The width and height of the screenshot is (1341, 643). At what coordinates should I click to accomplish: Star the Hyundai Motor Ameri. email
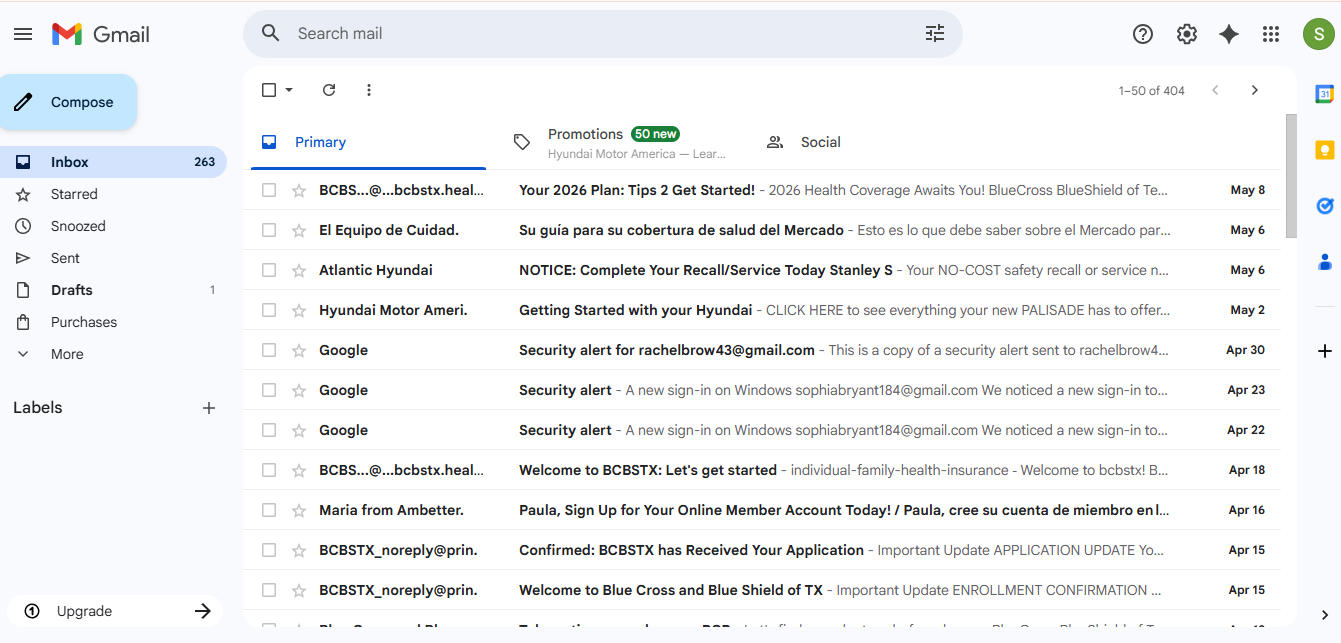pos(299,310)
